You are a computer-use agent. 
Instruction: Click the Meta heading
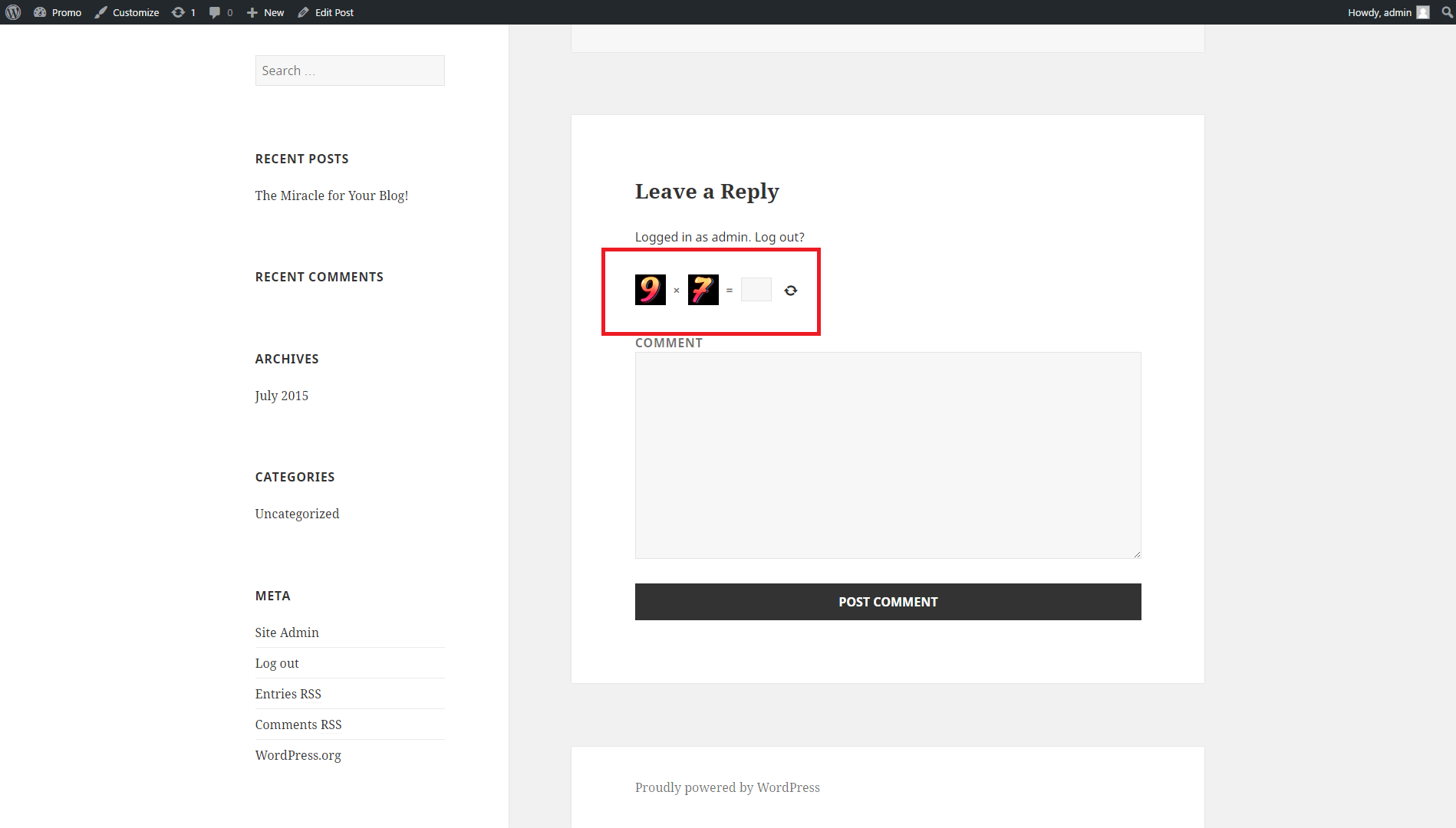(x=273, y=596)
